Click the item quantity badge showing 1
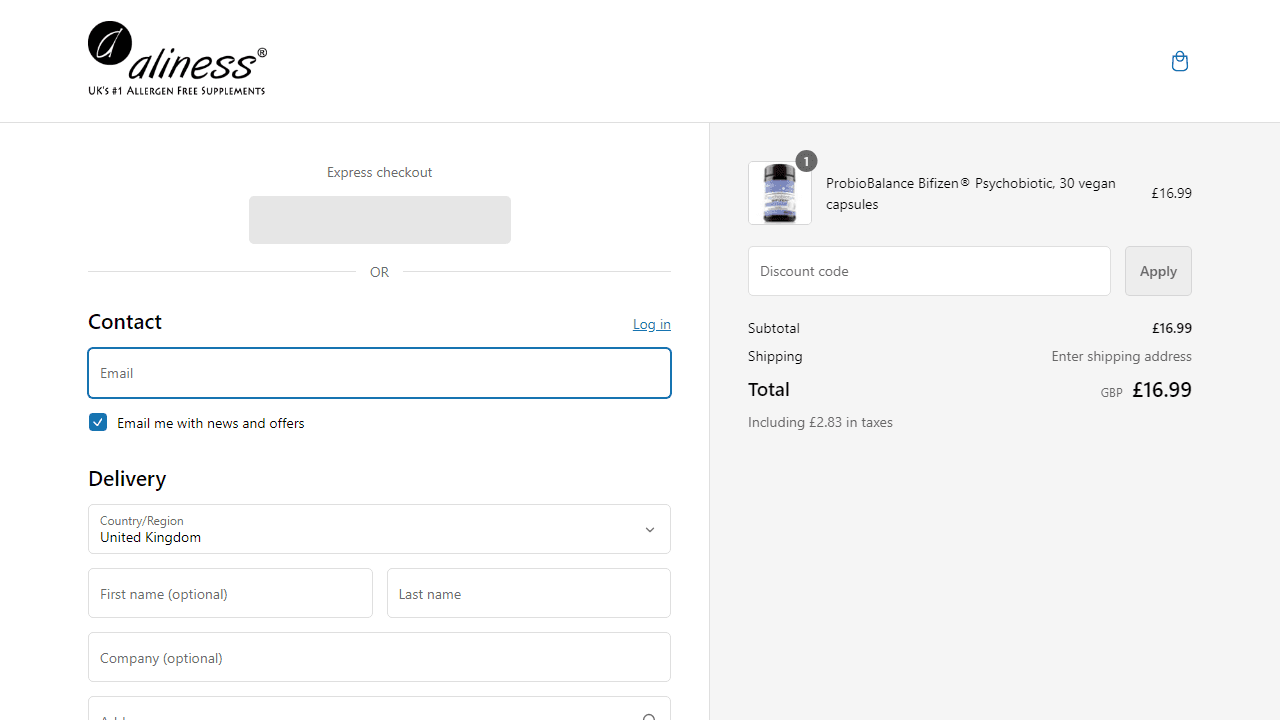Screen dimensions: 1280x720 (806, 161)
